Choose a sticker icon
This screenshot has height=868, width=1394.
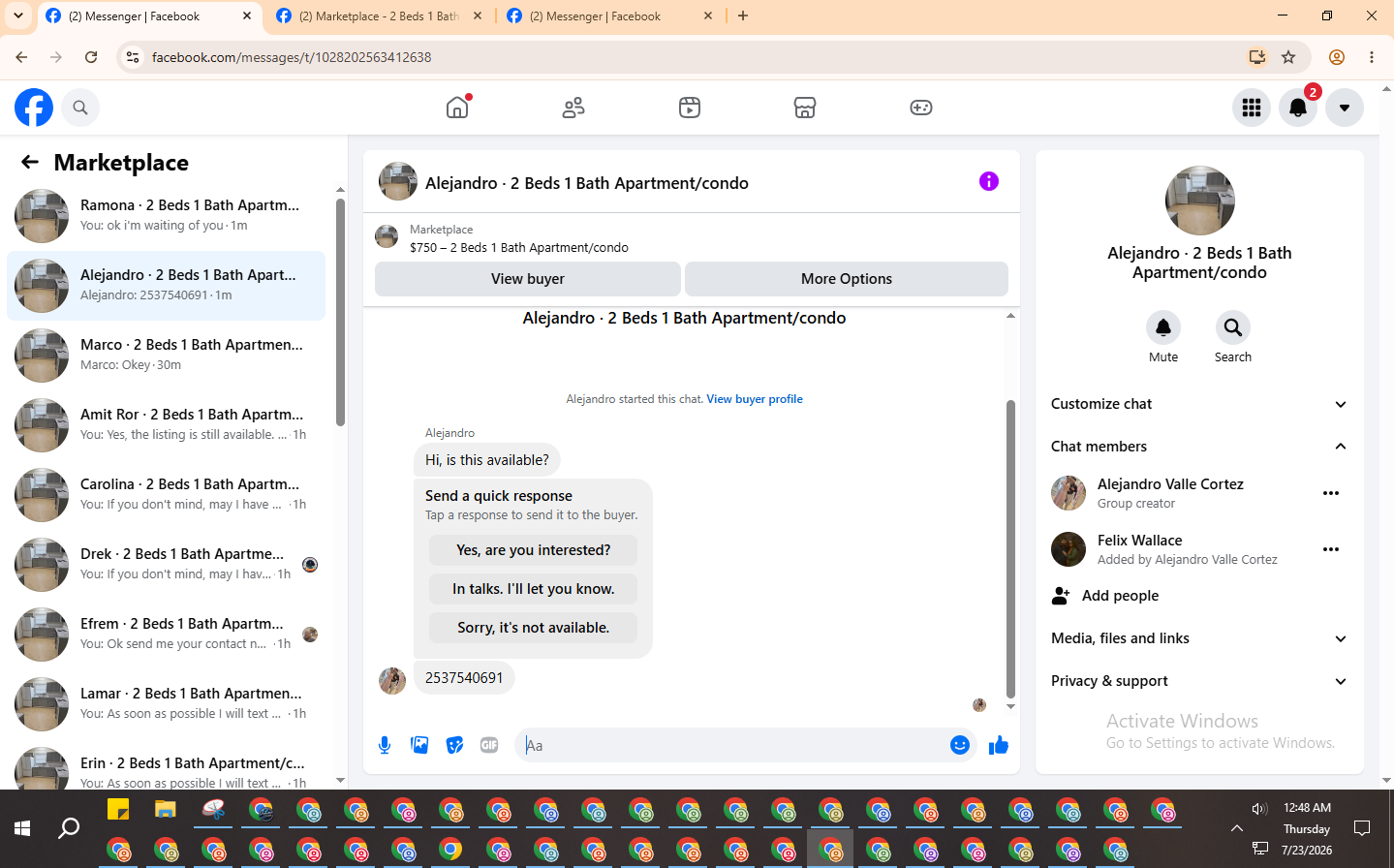(x=454, y=745)
